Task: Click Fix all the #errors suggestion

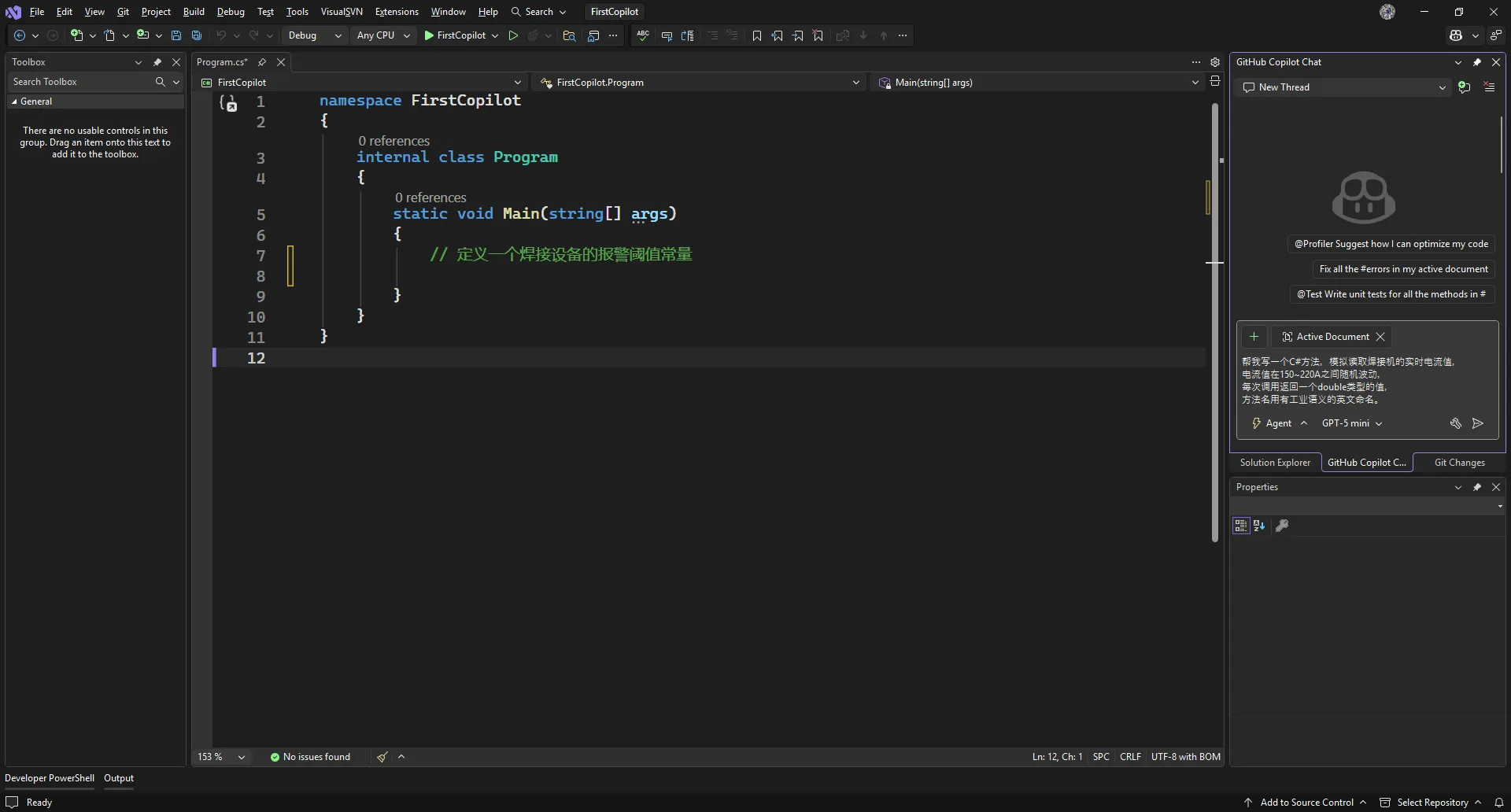Action: tap(1403, 269)
